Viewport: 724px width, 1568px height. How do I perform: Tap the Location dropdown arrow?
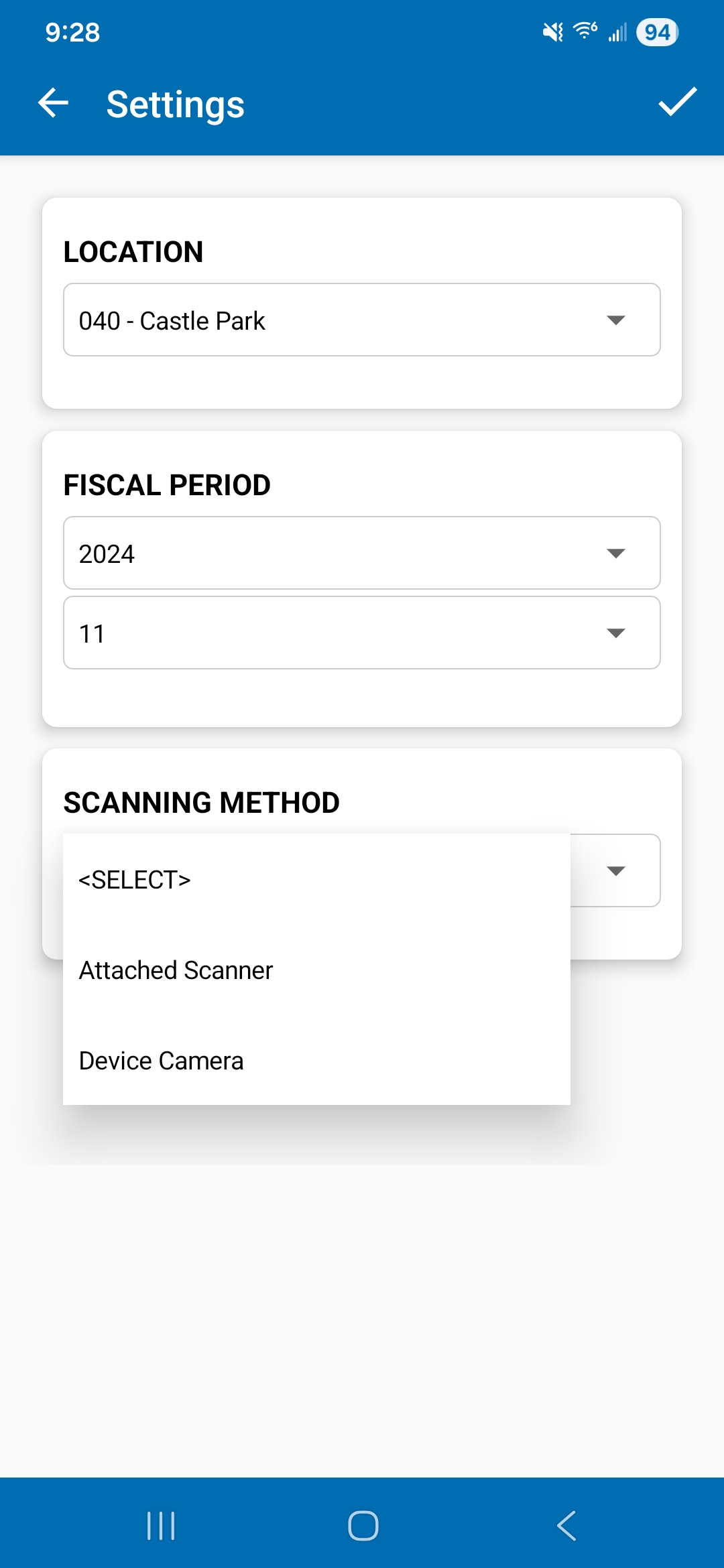[x=615, y=320]
